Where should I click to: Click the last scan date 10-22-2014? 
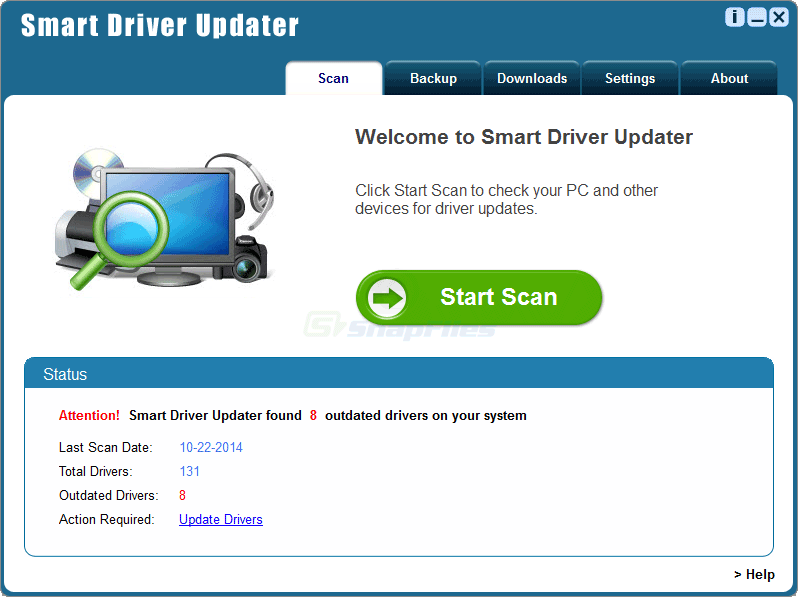click(x=211, y=447)
